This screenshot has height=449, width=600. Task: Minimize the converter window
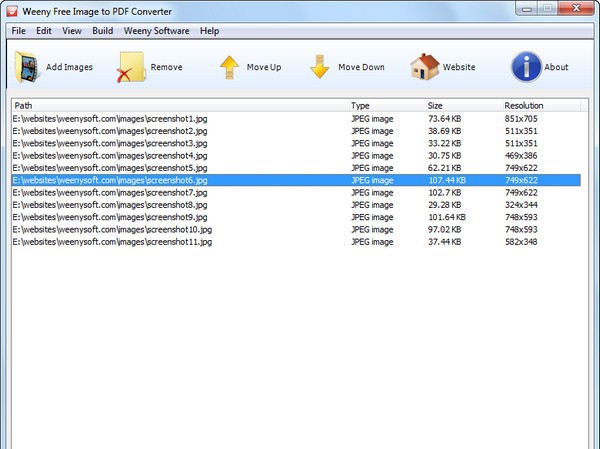click(527, 8)
